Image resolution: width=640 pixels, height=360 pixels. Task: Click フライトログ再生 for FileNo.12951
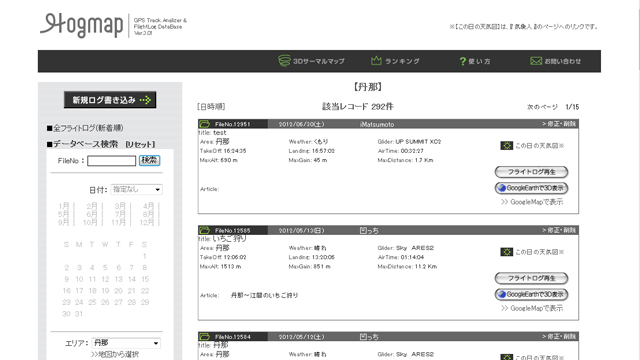(x=531, y=172)
